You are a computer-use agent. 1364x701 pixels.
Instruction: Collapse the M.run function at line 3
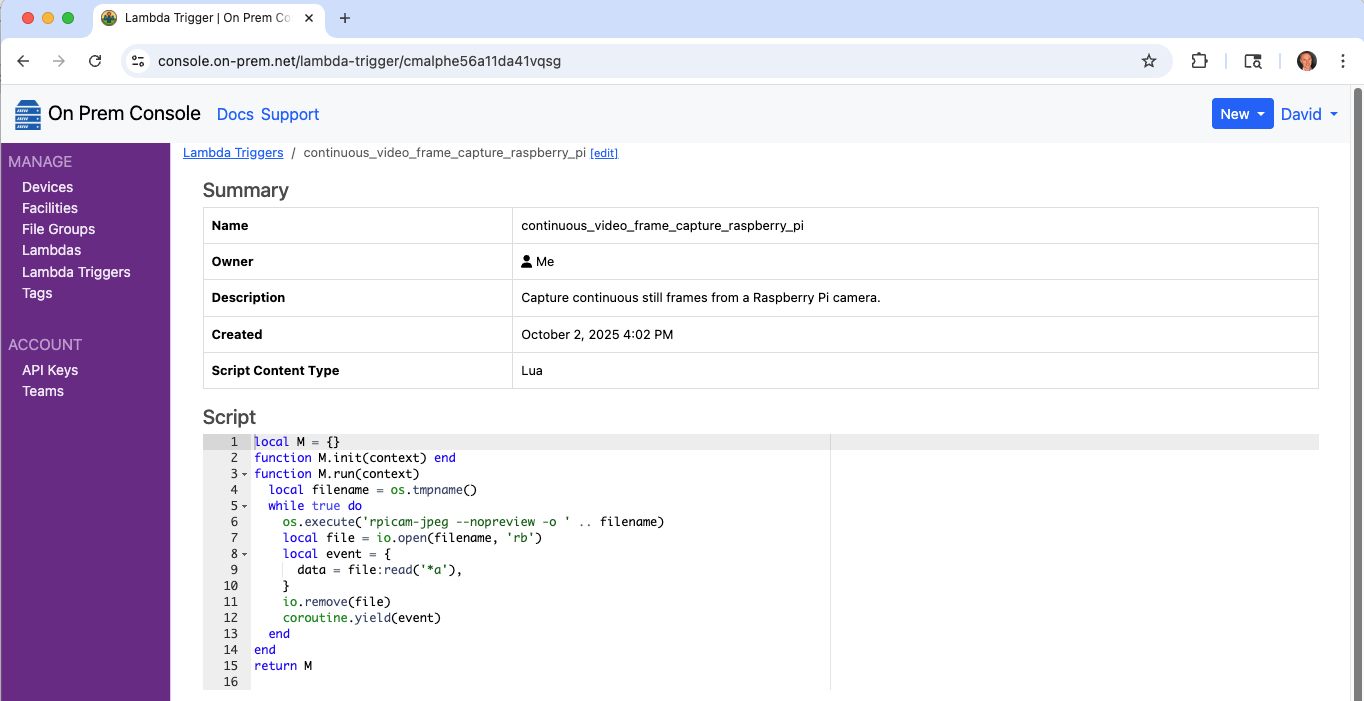point(245,473)
